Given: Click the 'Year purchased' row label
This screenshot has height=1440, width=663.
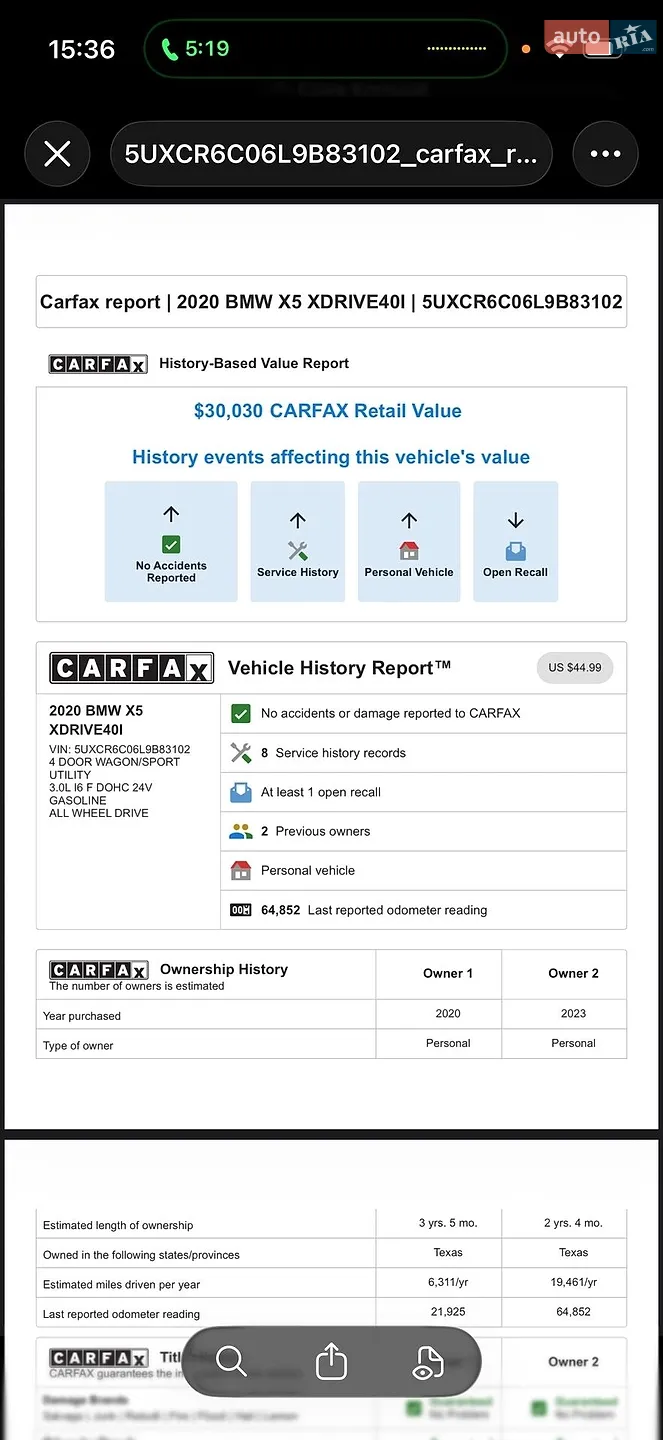Looking at the screenshot, I should coord(82,1016).
